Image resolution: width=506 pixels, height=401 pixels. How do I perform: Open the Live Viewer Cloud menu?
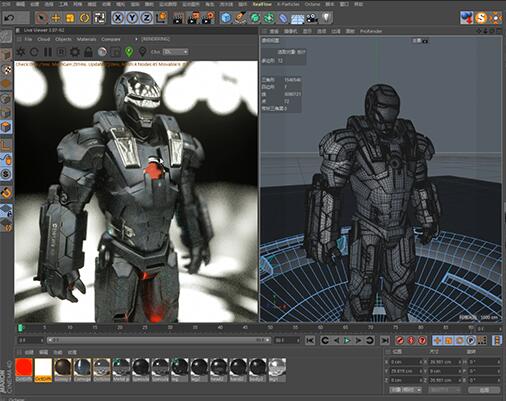tap(44, 39)
